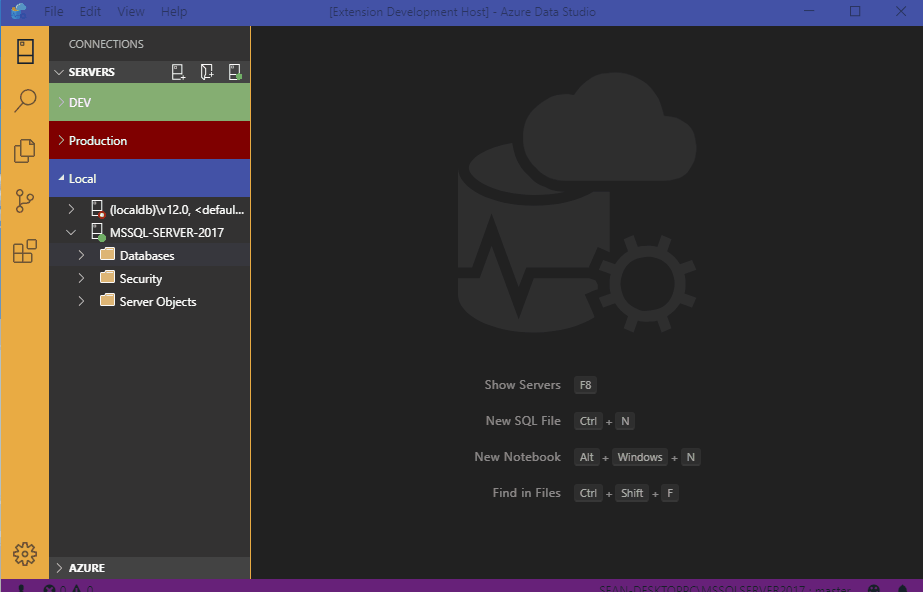The width and height of the screenshot is (923, 592).
Task: Click the SERVERS section title
Action: pyautogui.click(x=91, y=72)
